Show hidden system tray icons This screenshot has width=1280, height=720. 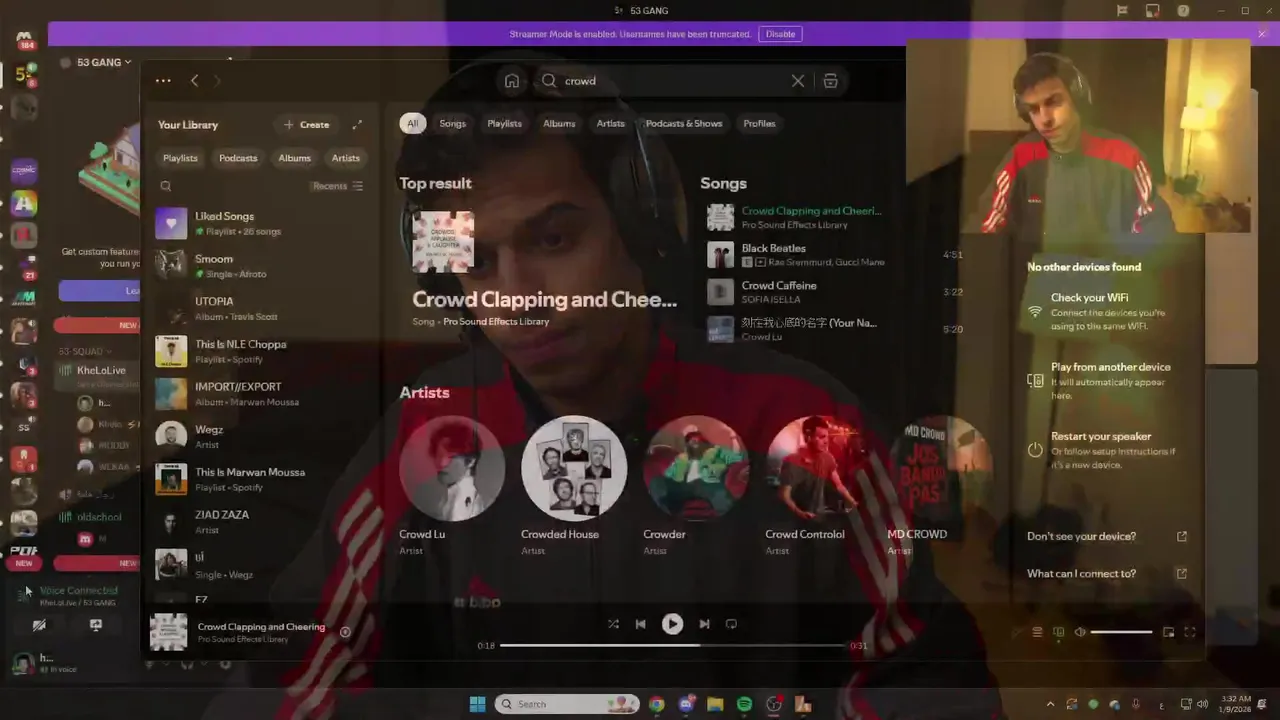pyautogui.click(x=1049, y=704)
